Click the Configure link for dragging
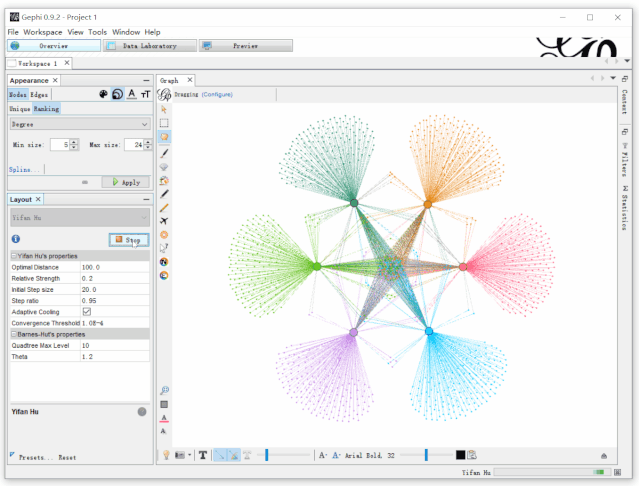Viewport: 639px width, 486px height. [x=217, y=94]
